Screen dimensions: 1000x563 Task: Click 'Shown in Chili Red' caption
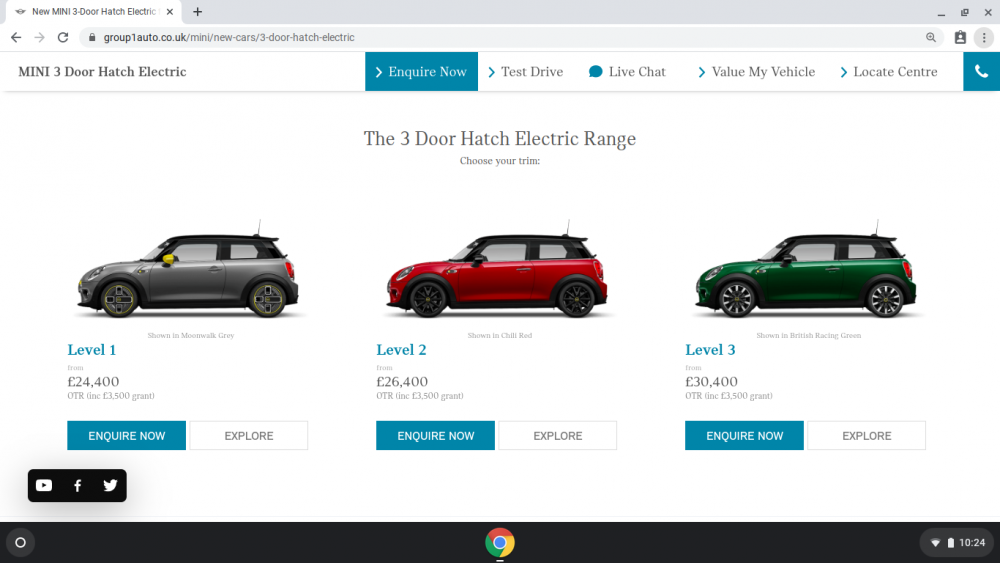(x=500, y=335)
